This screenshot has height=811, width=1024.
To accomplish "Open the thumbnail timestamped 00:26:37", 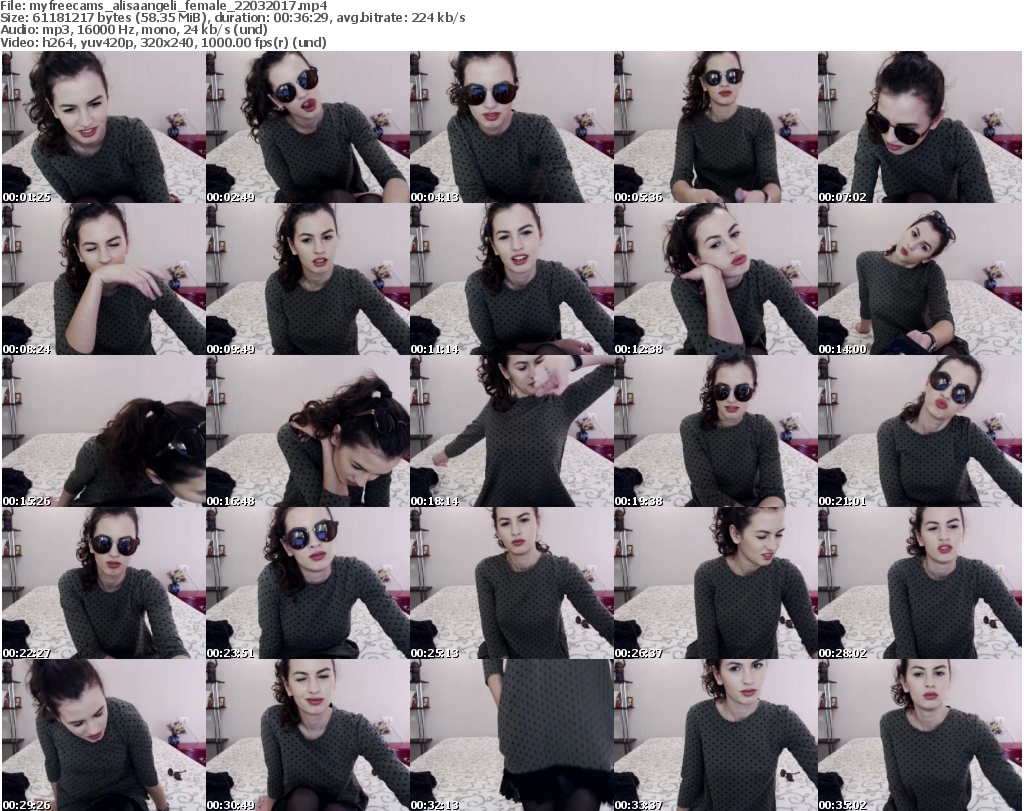I will 716,584.
